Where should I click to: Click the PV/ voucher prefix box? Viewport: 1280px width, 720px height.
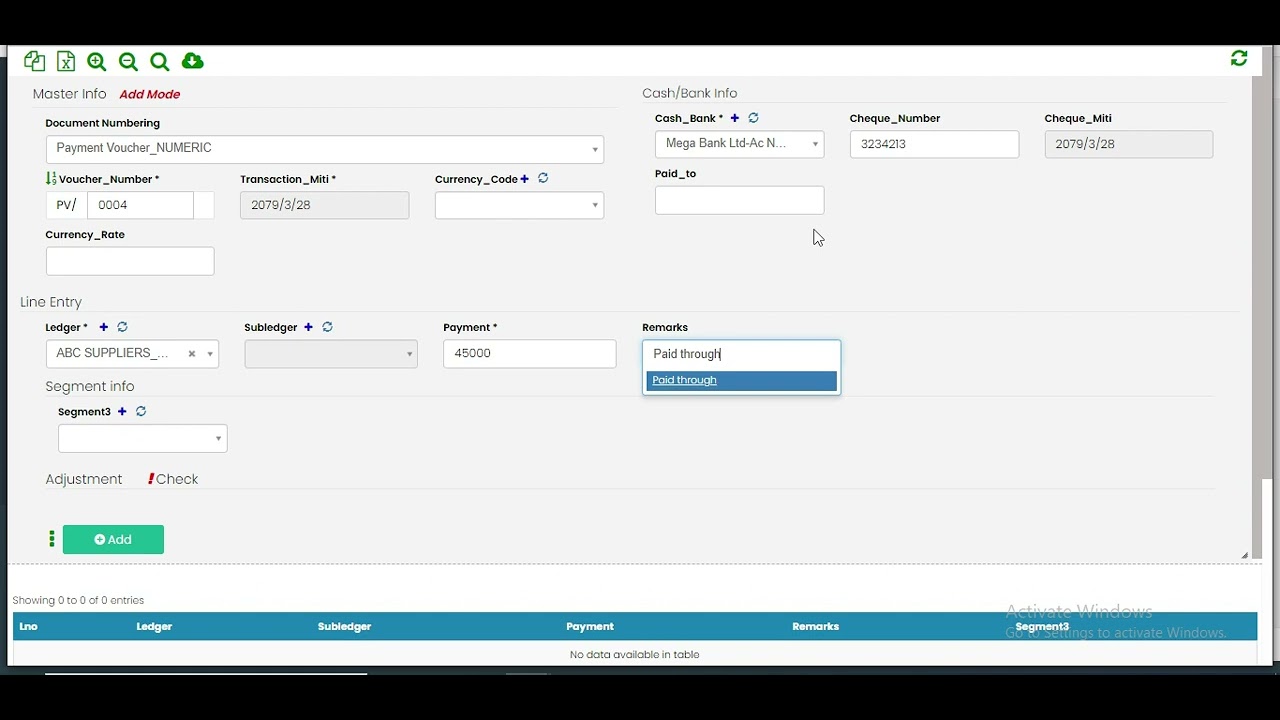(66, 205)
